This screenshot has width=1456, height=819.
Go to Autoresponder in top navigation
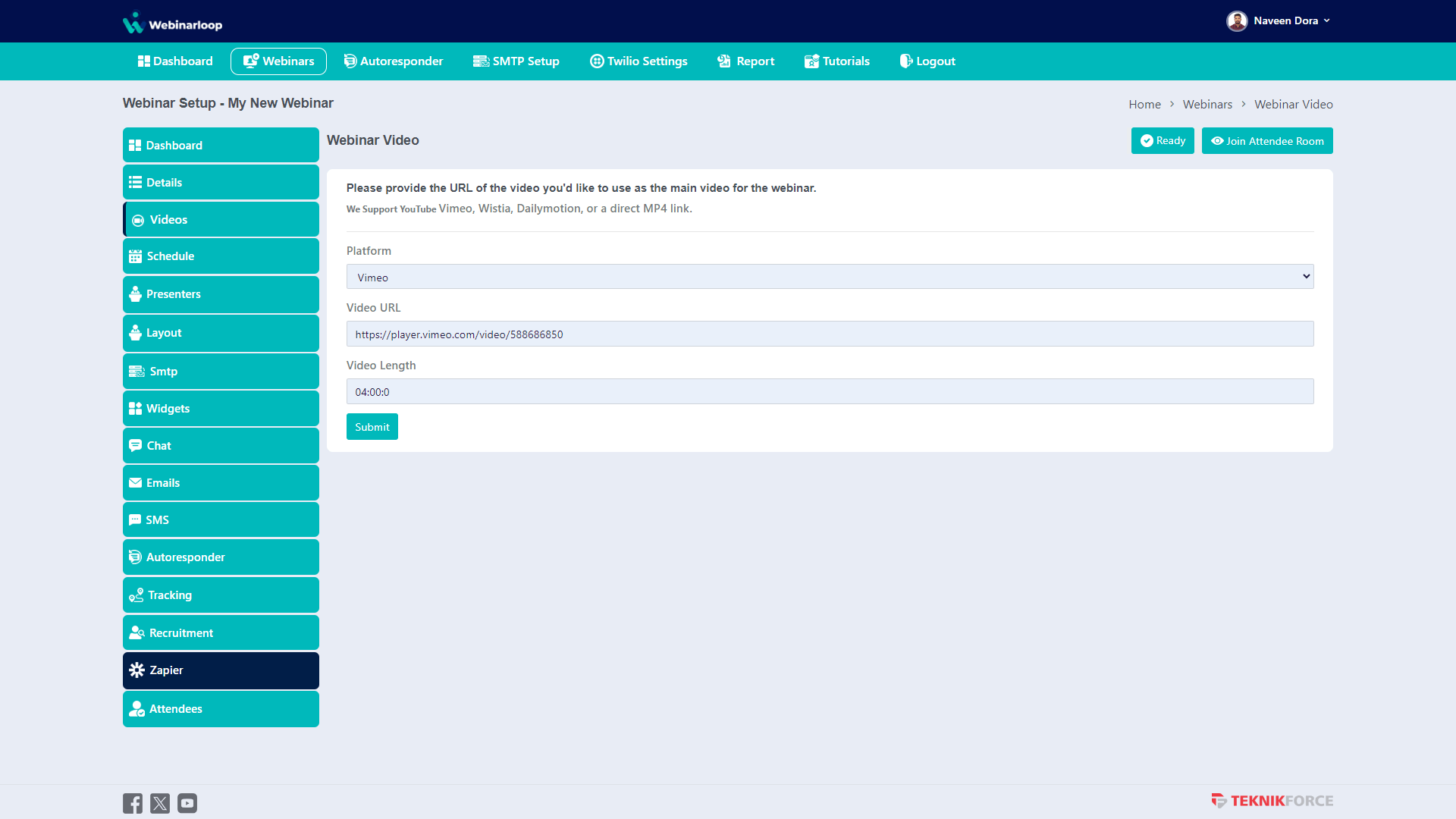click(x=393, y=61)
